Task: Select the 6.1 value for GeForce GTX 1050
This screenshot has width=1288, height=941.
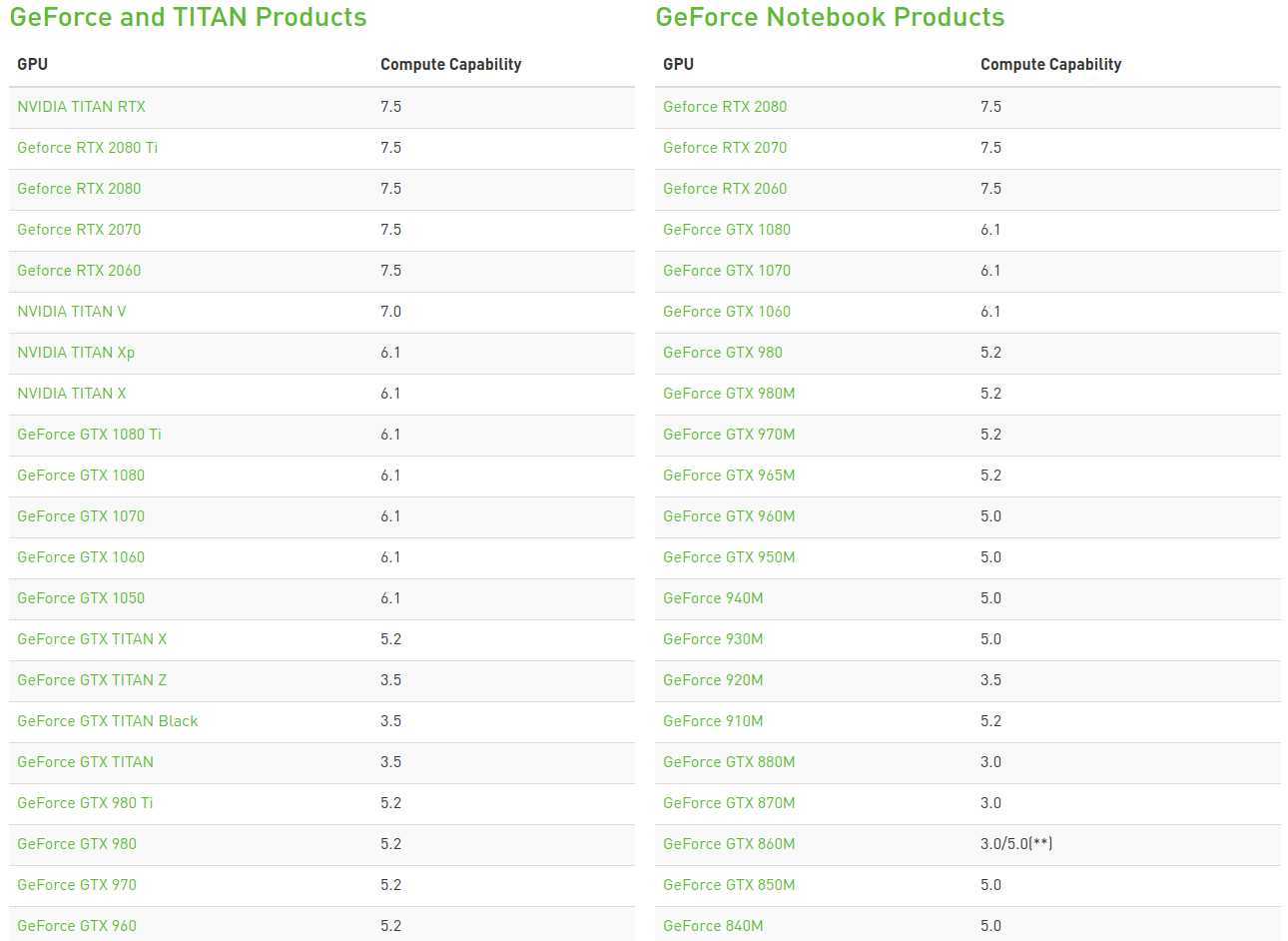Action: (x=390, y=598)
